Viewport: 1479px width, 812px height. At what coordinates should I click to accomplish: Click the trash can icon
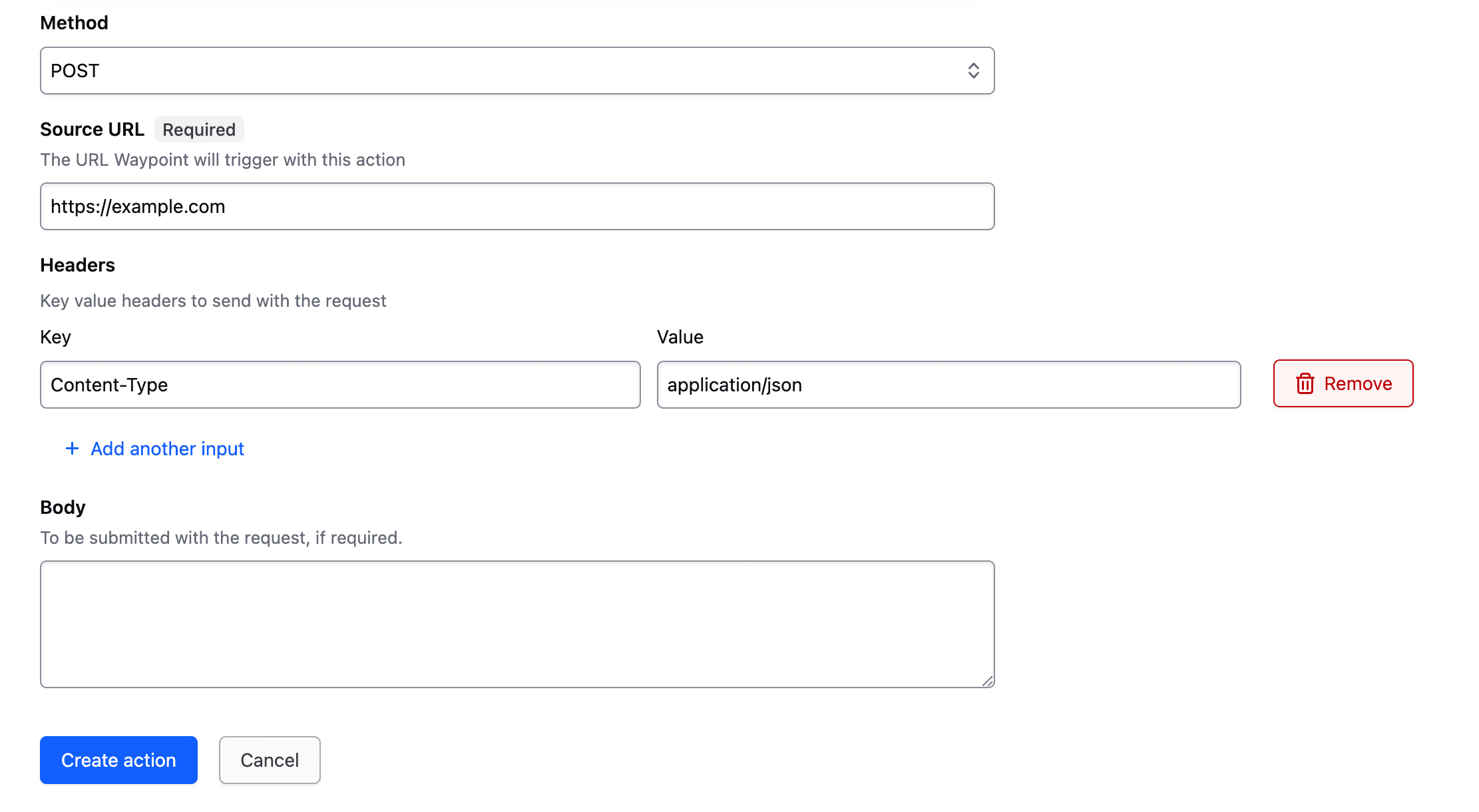click(x=1305, y=384)
